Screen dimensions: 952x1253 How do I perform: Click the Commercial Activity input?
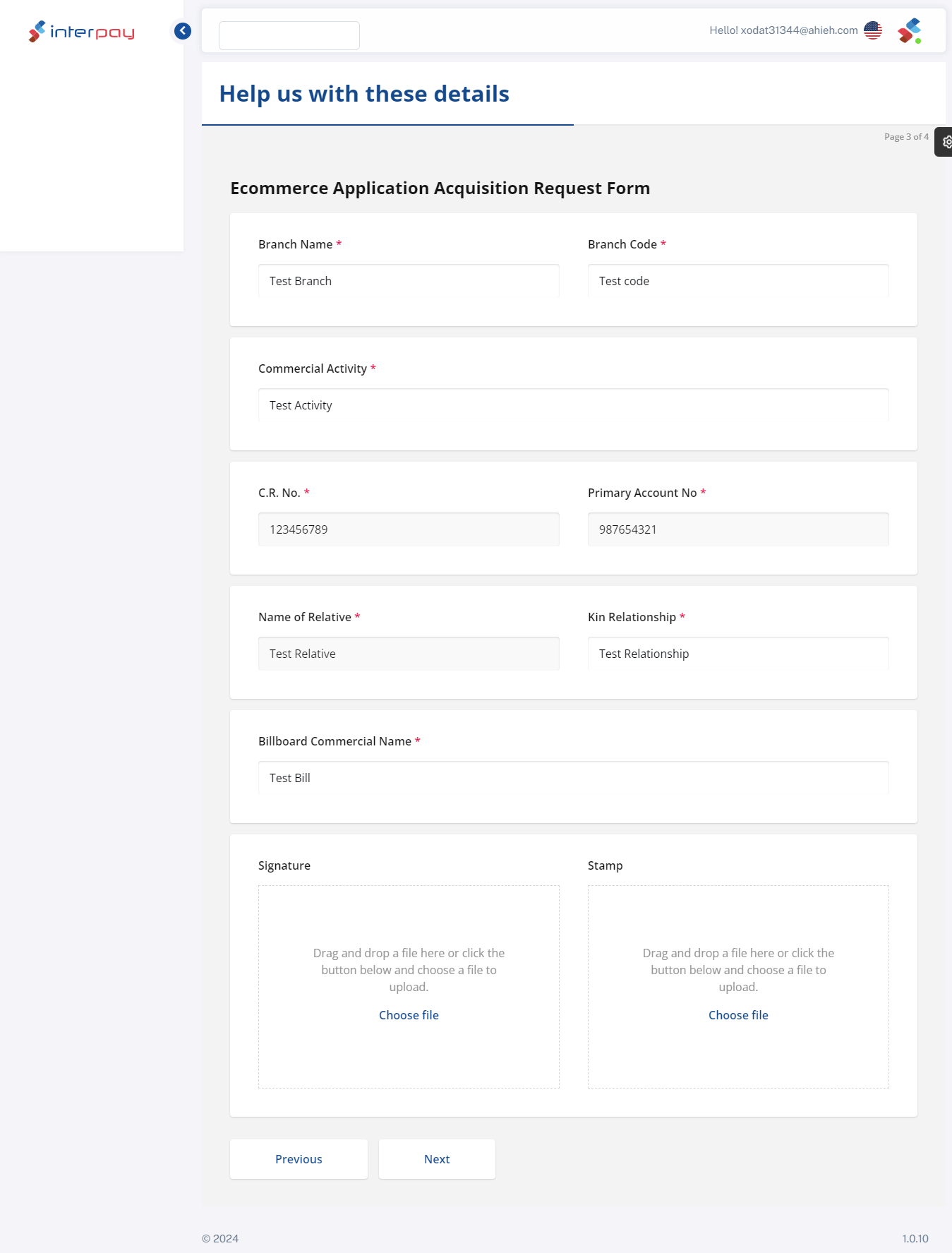point(573,405)
